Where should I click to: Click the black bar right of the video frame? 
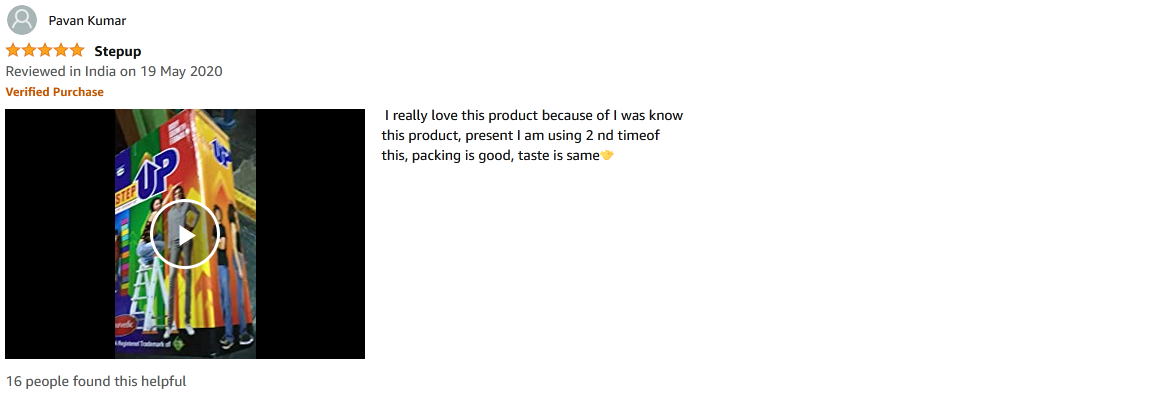pos(310,234)
